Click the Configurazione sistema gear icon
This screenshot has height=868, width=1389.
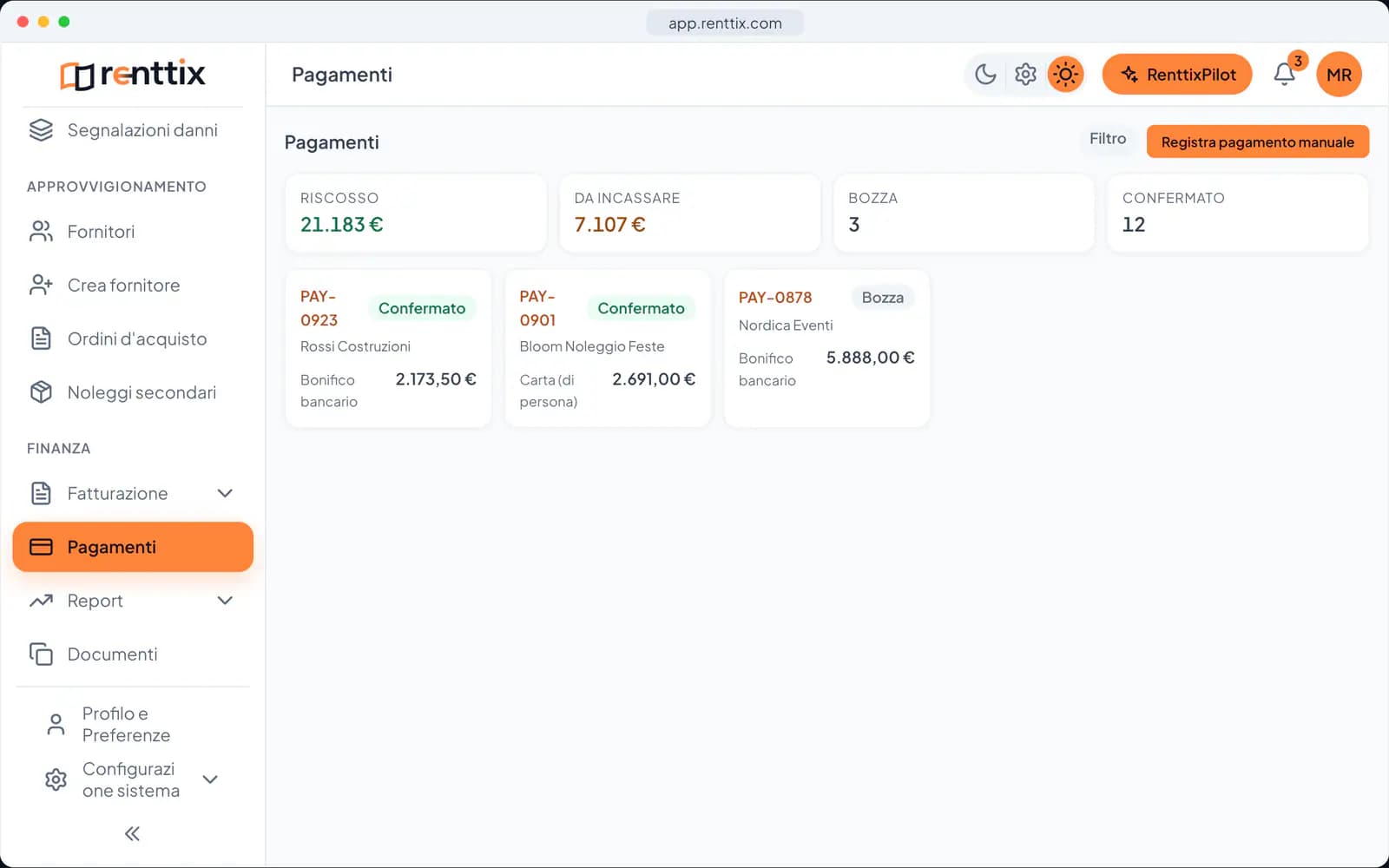pyautogui.click(x=56, y=779)
